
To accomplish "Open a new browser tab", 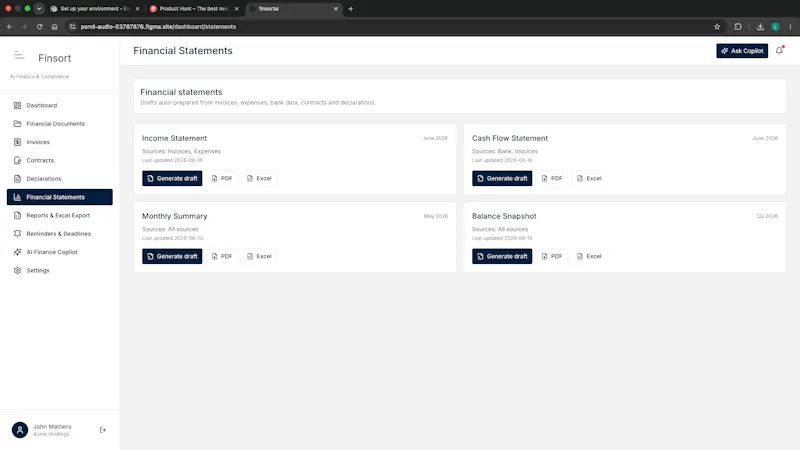I will click(x=351, y=9).
